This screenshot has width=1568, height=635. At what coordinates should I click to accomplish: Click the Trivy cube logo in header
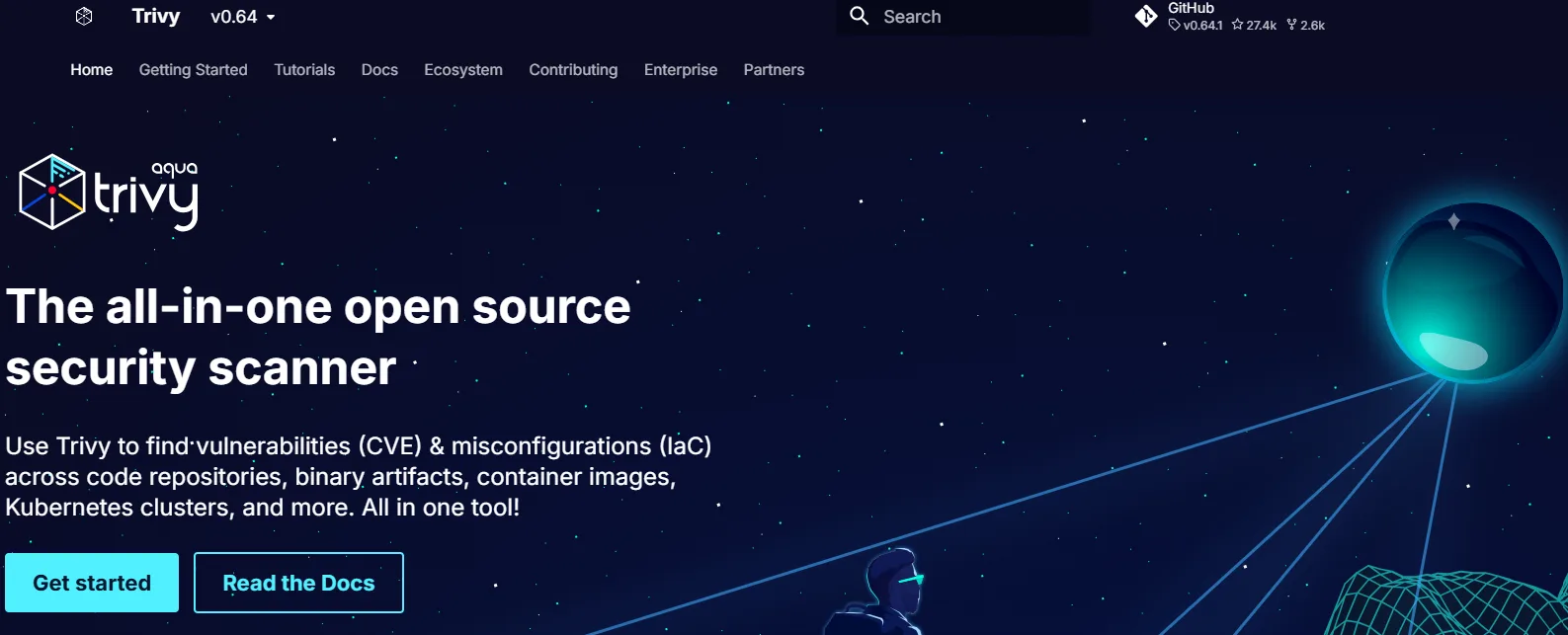pyautogui.click(x=84, y=16)
